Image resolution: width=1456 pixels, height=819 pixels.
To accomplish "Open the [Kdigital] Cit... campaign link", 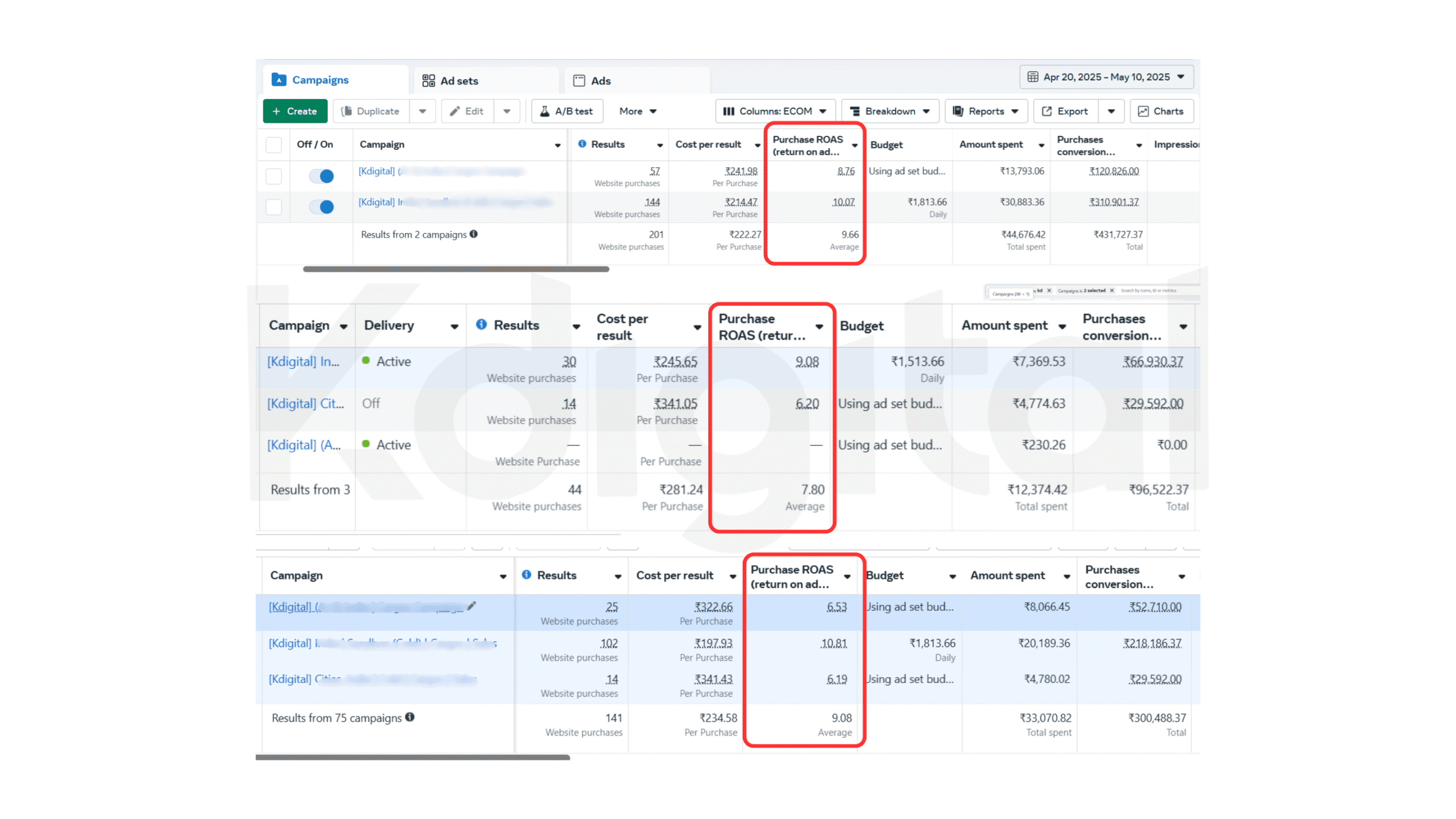I will tap(305, 403).
